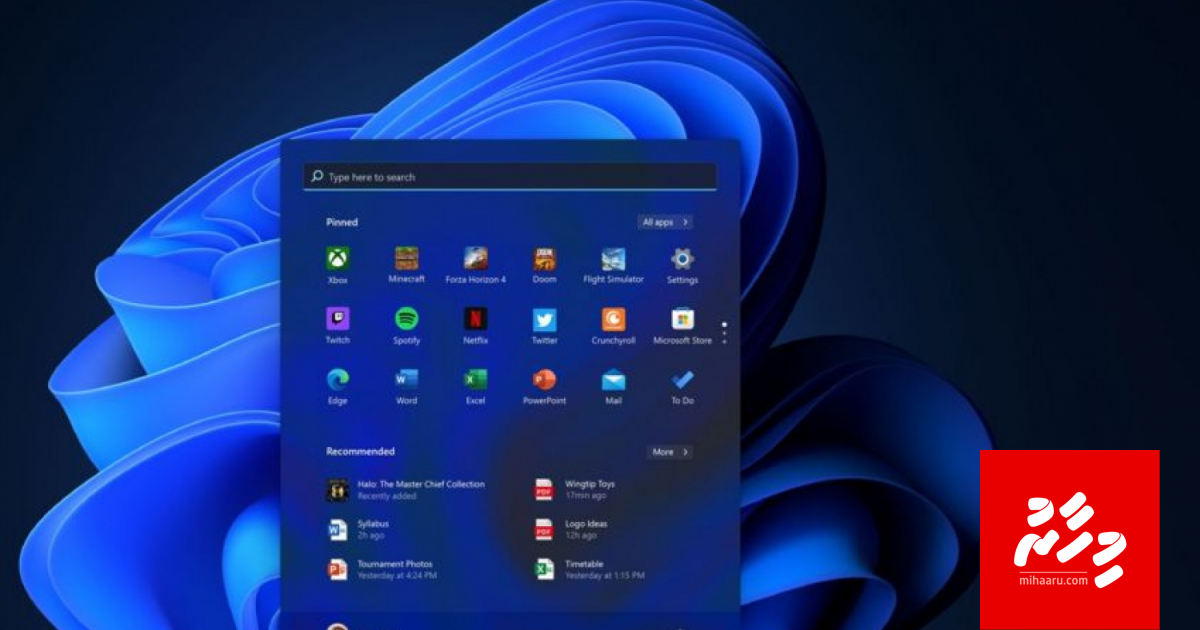Open Halo: The Master Chief Collection
This screenshot has height=630, width=1200.
(400, 487)
